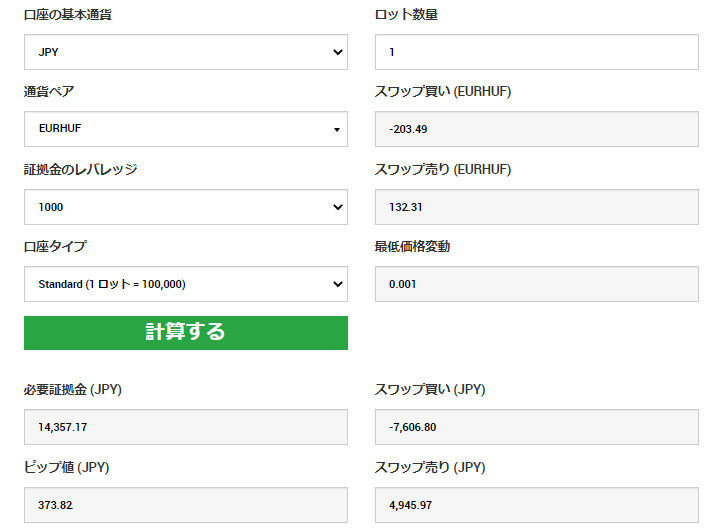
Task: Open the 口座タイプ Standard dropdown
Action: [186, 284]
